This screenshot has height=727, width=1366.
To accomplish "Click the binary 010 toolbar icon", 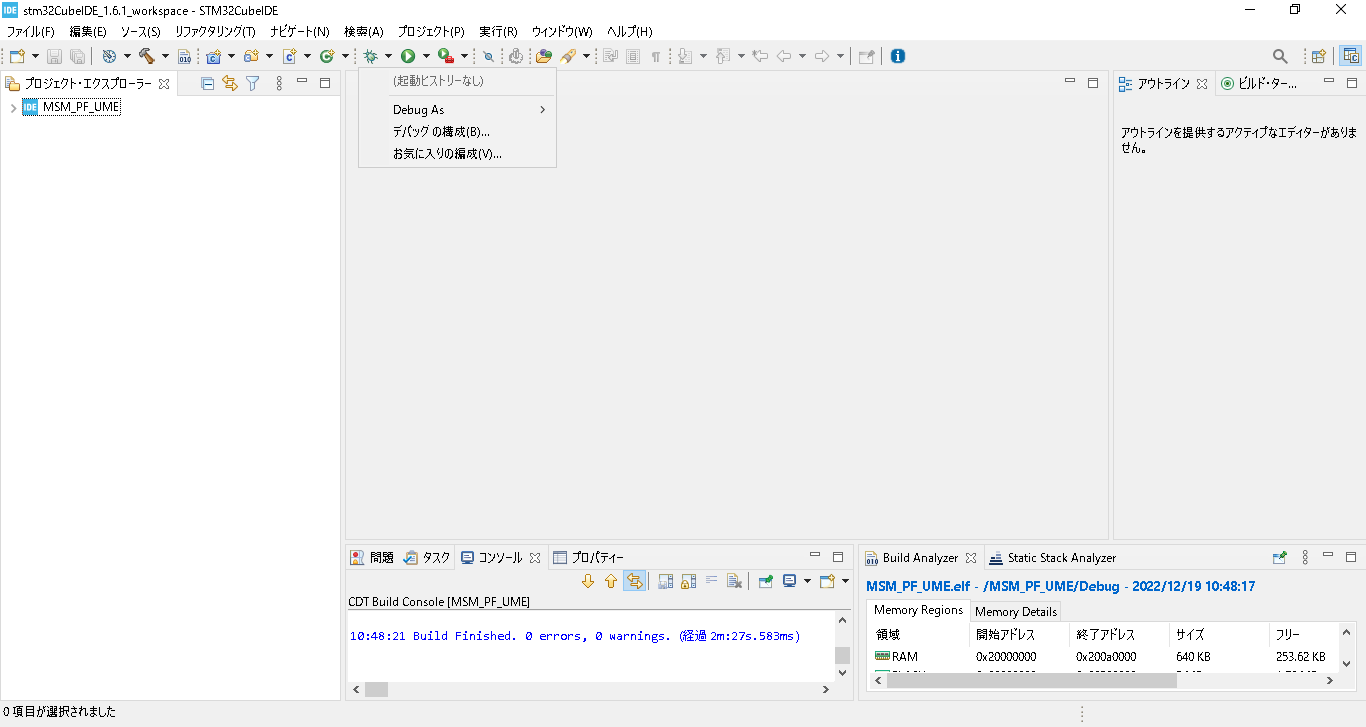I will (x=184, y=56).
